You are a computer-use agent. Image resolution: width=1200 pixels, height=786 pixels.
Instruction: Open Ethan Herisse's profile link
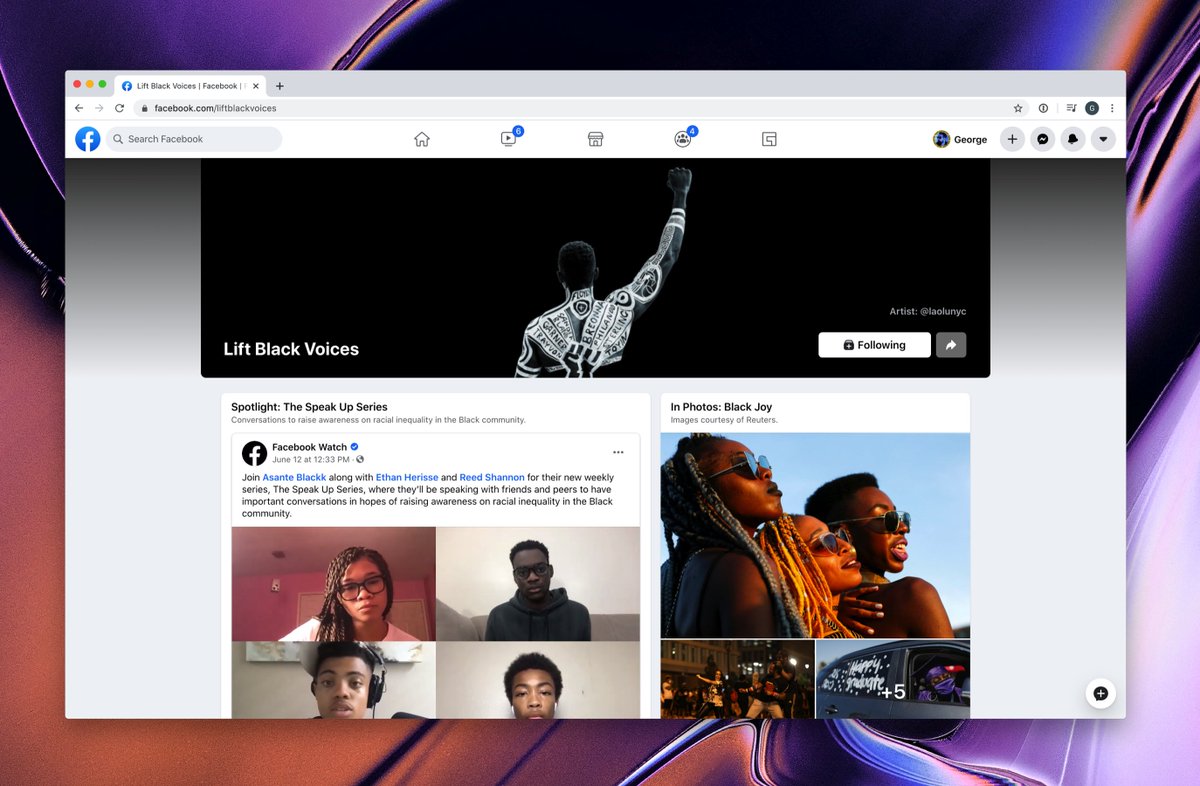click(x=407, y=478)
